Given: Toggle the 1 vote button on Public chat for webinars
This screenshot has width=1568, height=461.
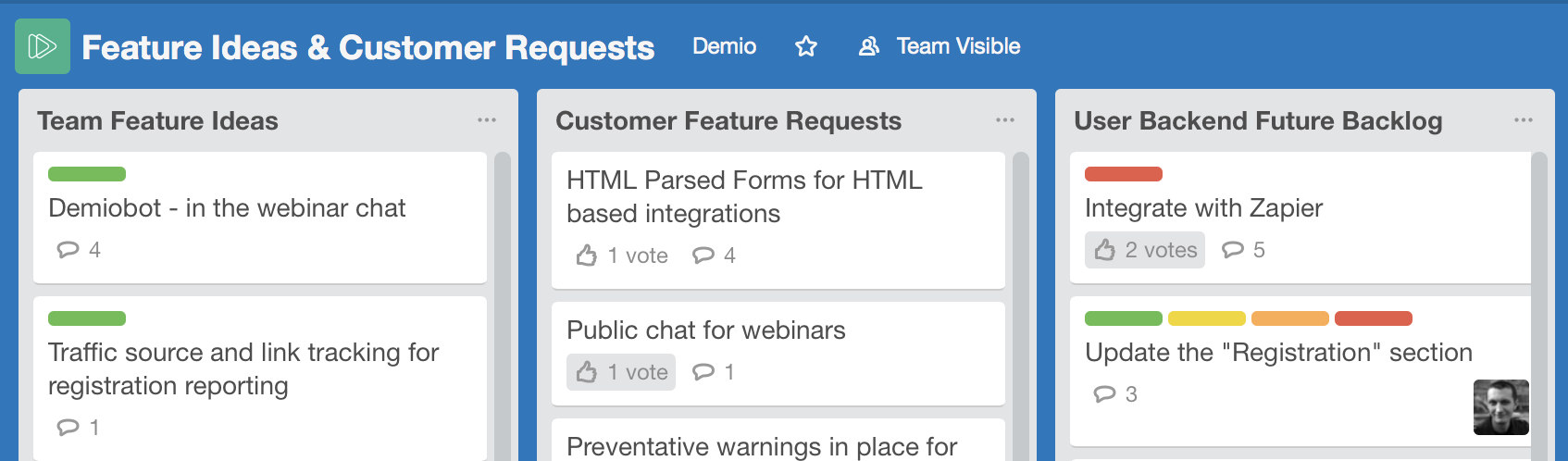Looking at the screenshot, I should (621, 372).
